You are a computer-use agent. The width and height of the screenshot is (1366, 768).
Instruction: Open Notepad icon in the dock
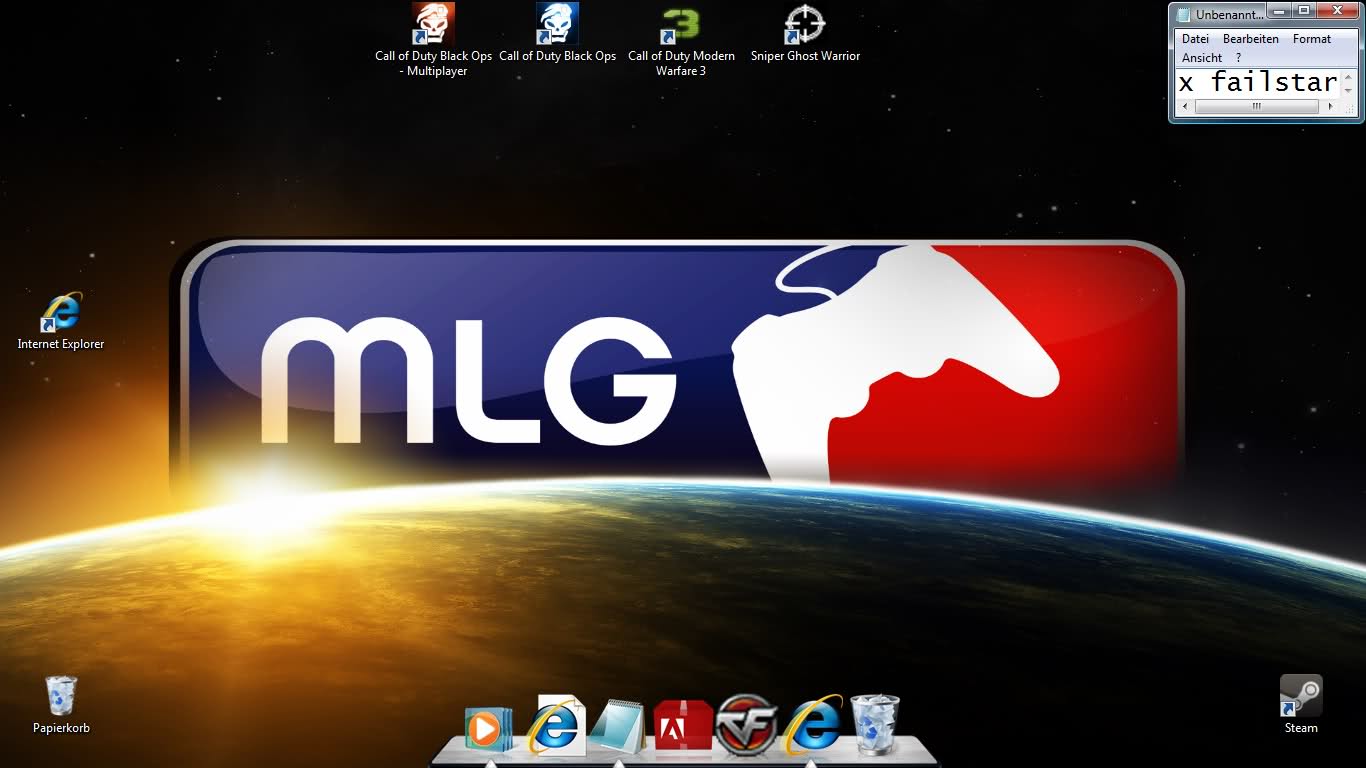pyautogui.click(x=617, y=727)
